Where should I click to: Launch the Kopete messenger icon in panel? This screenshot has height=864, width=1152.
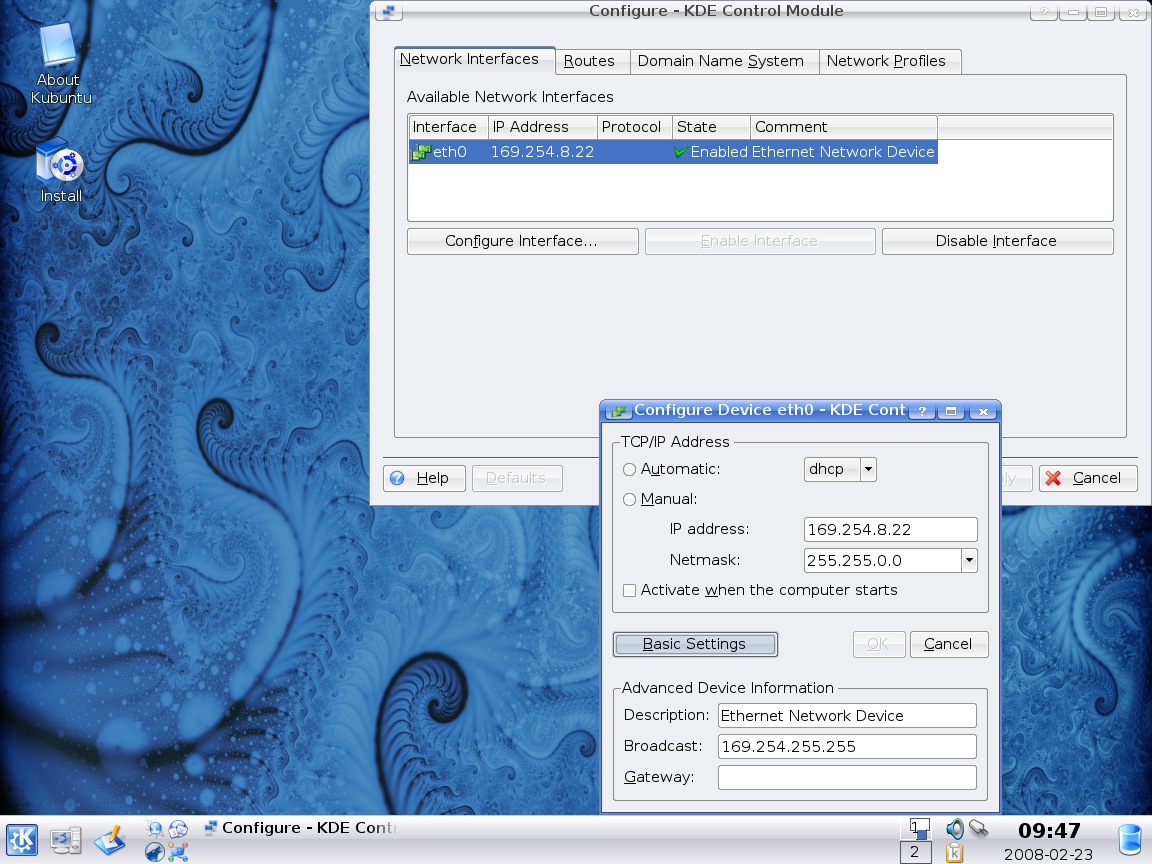point(155,829)
